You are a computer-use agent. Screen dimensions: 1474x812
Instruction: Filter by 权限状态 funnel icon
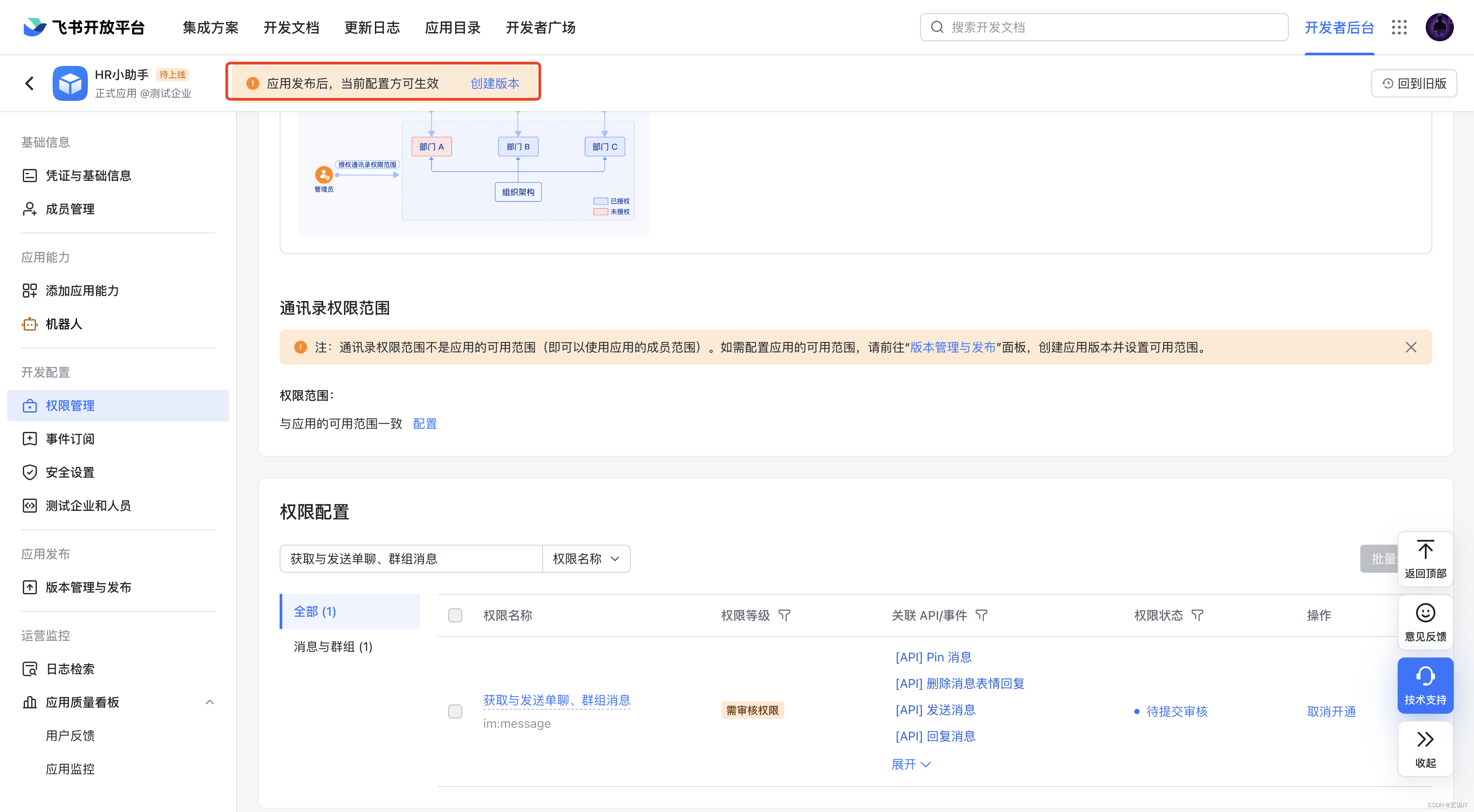pyautogui.click(x=1197, y=615)
